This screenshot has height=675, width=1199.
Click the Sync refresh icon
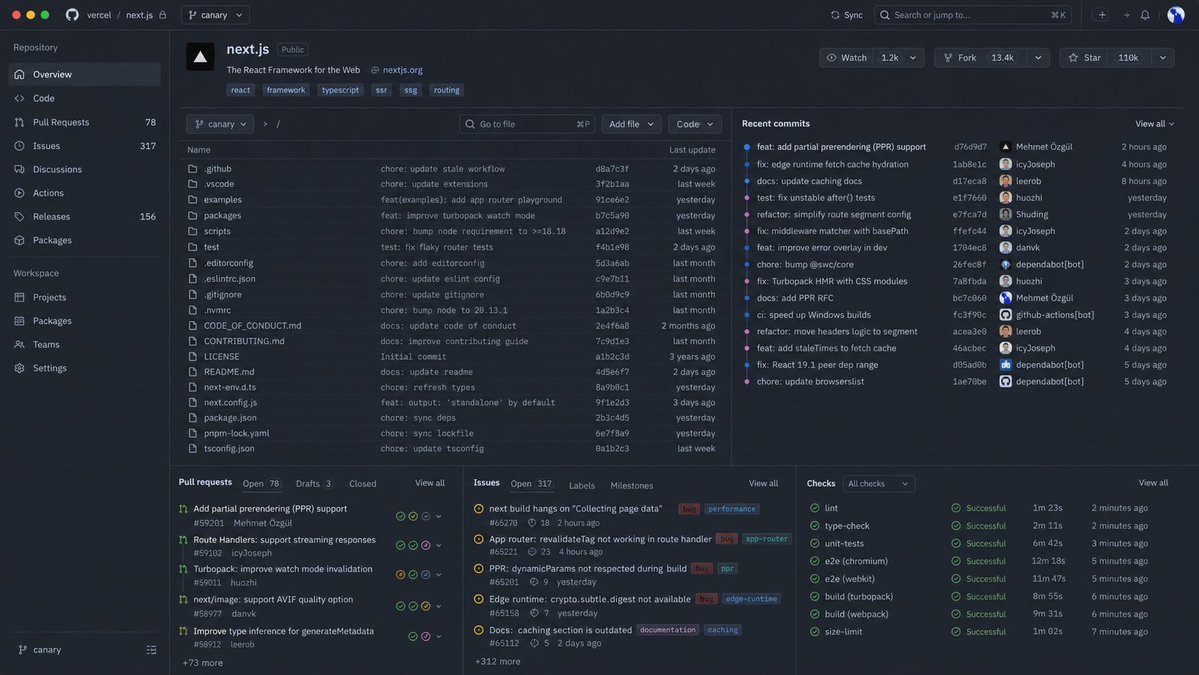834,15
